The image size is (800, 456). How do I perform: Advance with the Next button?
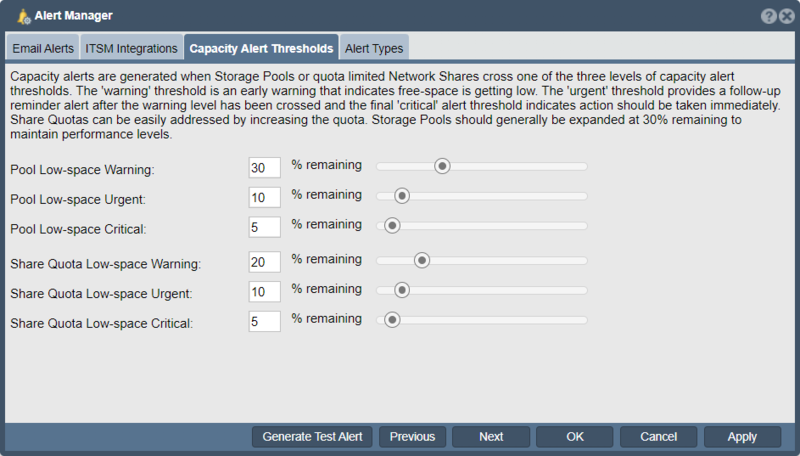coord(491,437)
